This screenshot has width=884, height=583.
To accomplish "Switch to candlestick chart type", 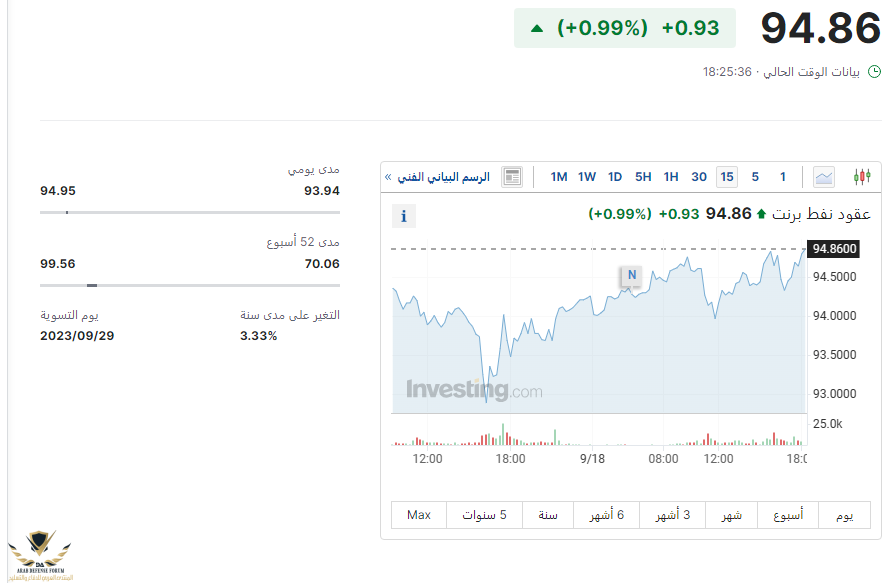I will (861, 177).
